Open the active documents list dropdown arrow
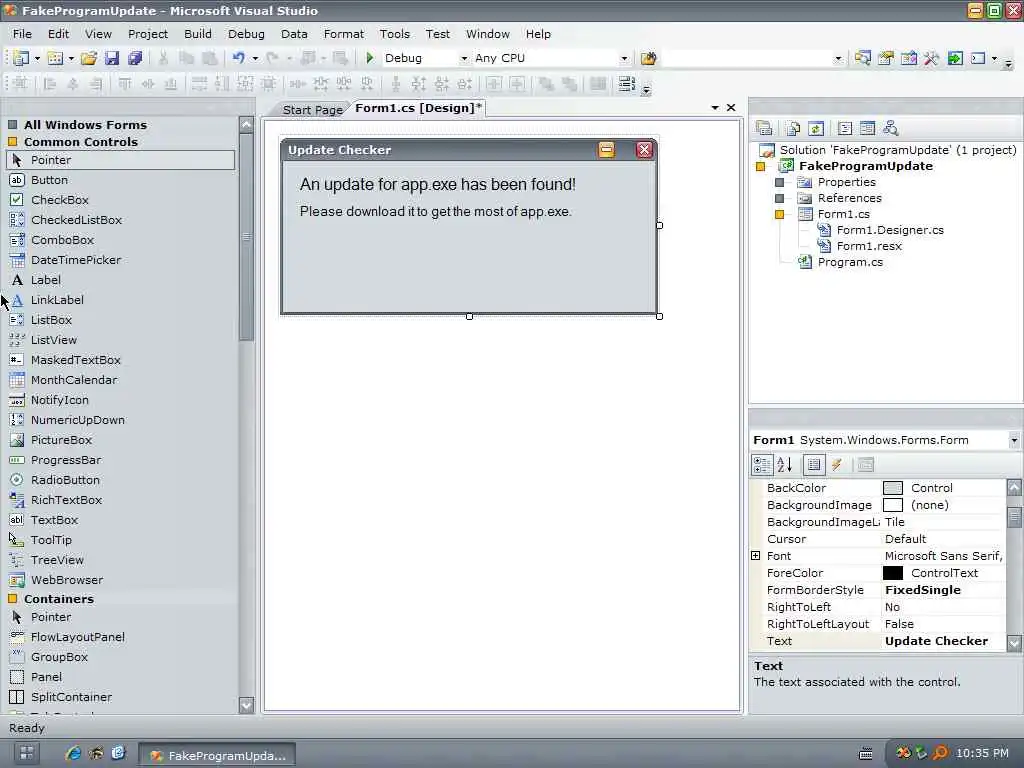Viewport: 1024px width, 768px height. (715, 108)
